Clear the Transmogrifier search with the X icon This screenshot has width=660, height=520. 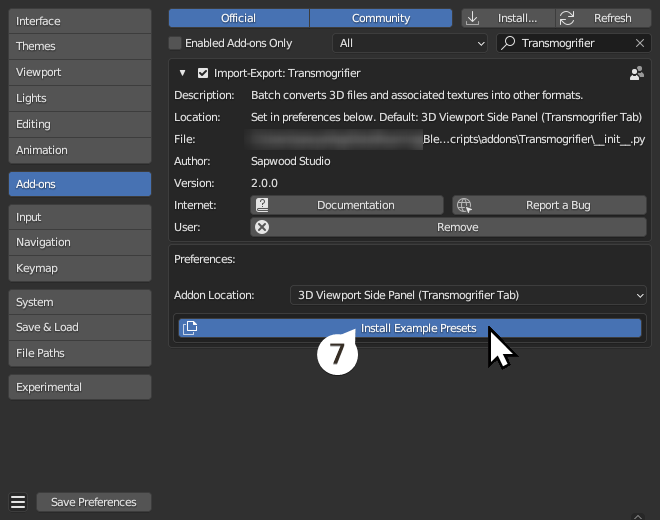(x=641, y=43)
